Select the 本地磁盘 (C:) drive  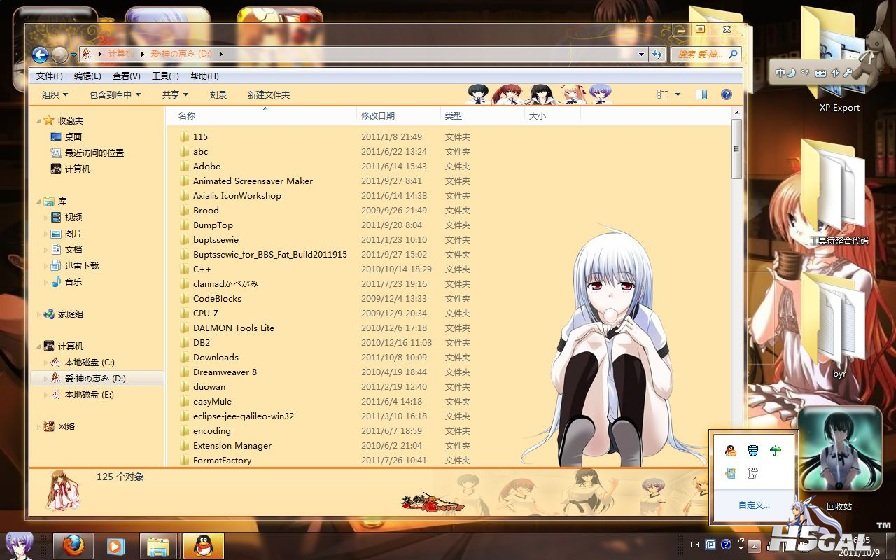82,362
